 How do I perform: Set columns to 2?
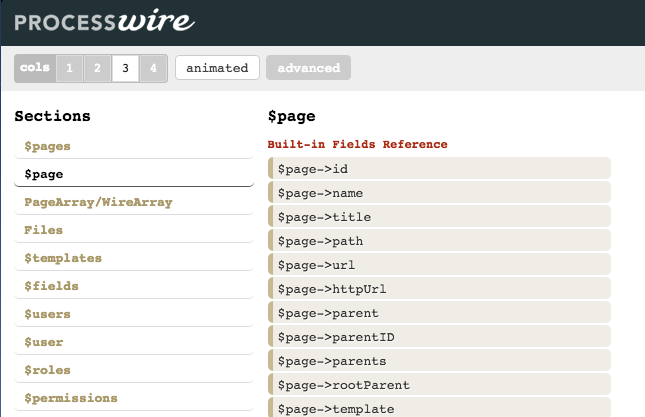pyautogui.click(x=97, y=68)
